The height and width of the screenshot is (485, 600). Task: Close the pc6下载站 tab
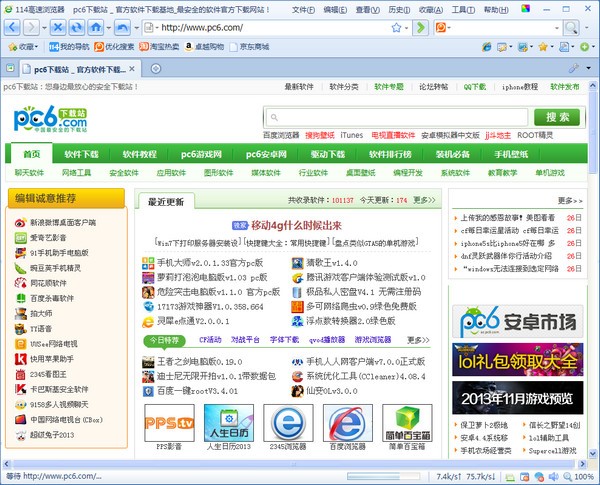(x=132, y=69)
